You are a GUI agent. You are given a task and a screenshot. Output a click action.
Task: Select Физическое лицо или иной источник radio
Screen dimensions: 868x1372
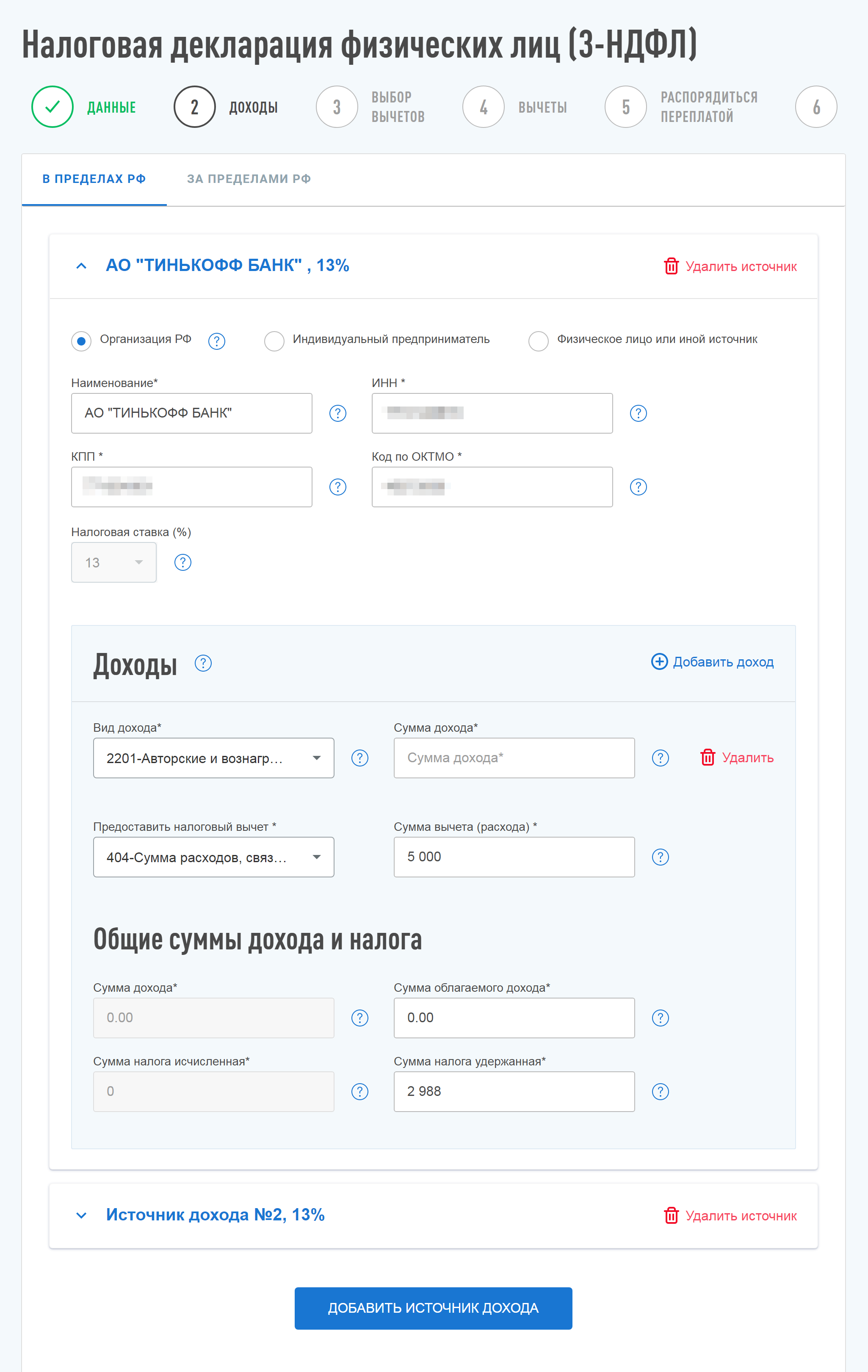pos(539,341)
